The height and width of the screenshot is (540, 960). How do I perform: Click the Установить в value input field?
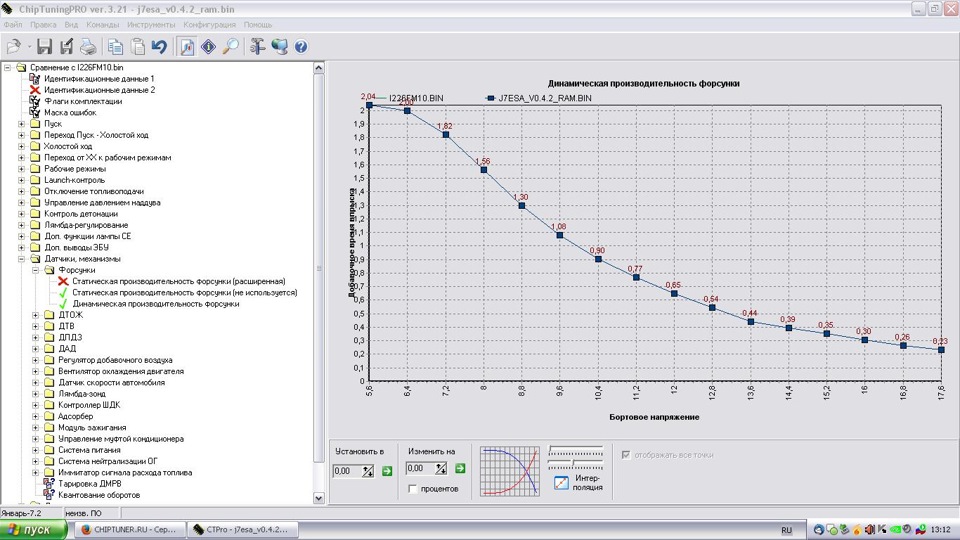[x=347, y=471]
